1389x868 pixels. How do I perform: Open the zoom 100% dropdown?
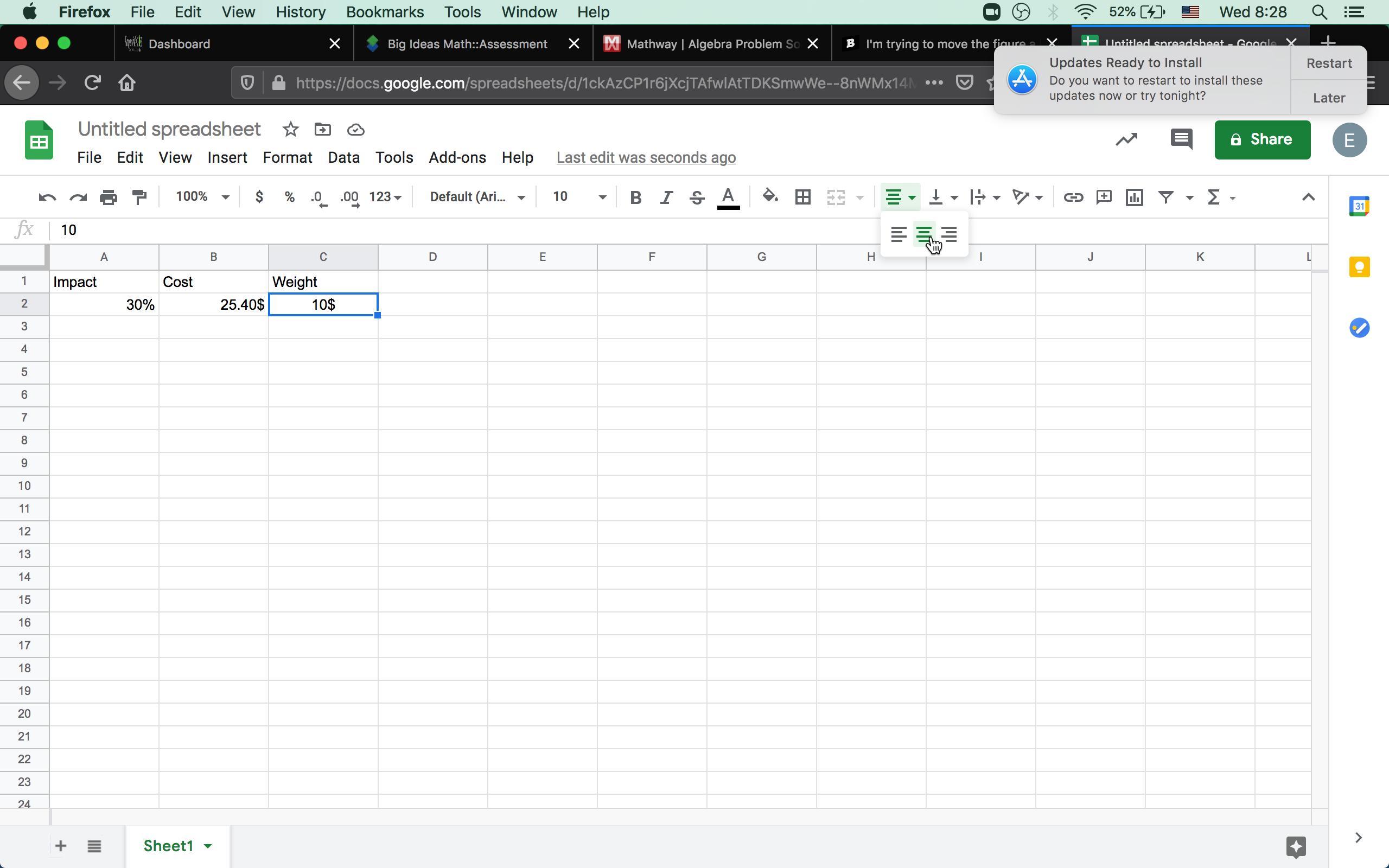[202, 197]
